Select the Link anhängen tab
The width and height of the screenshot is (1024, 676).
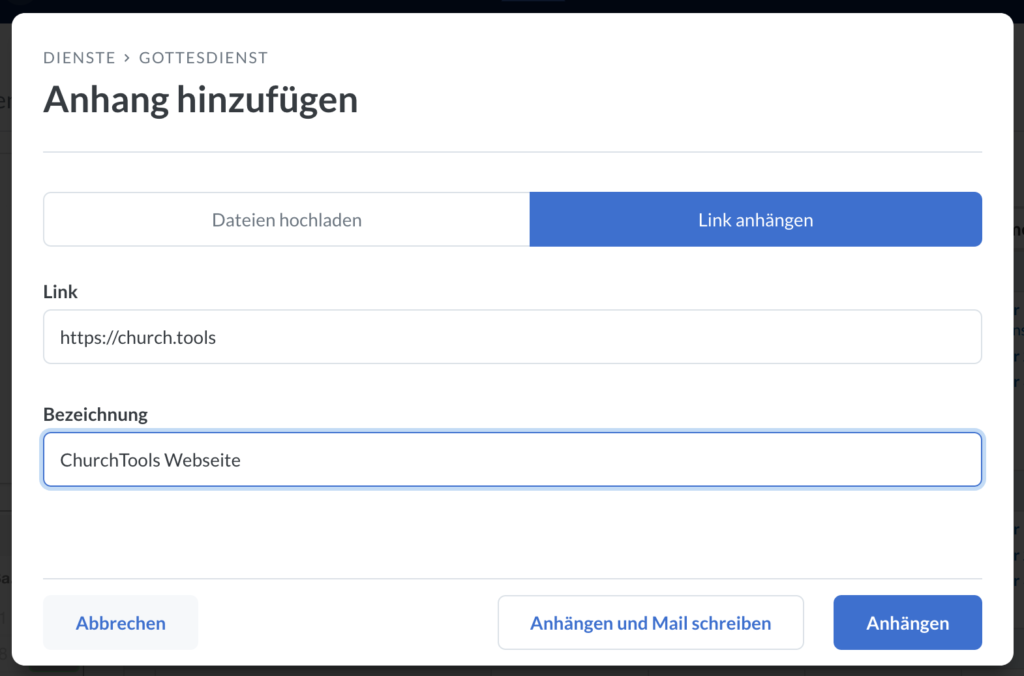756,219
